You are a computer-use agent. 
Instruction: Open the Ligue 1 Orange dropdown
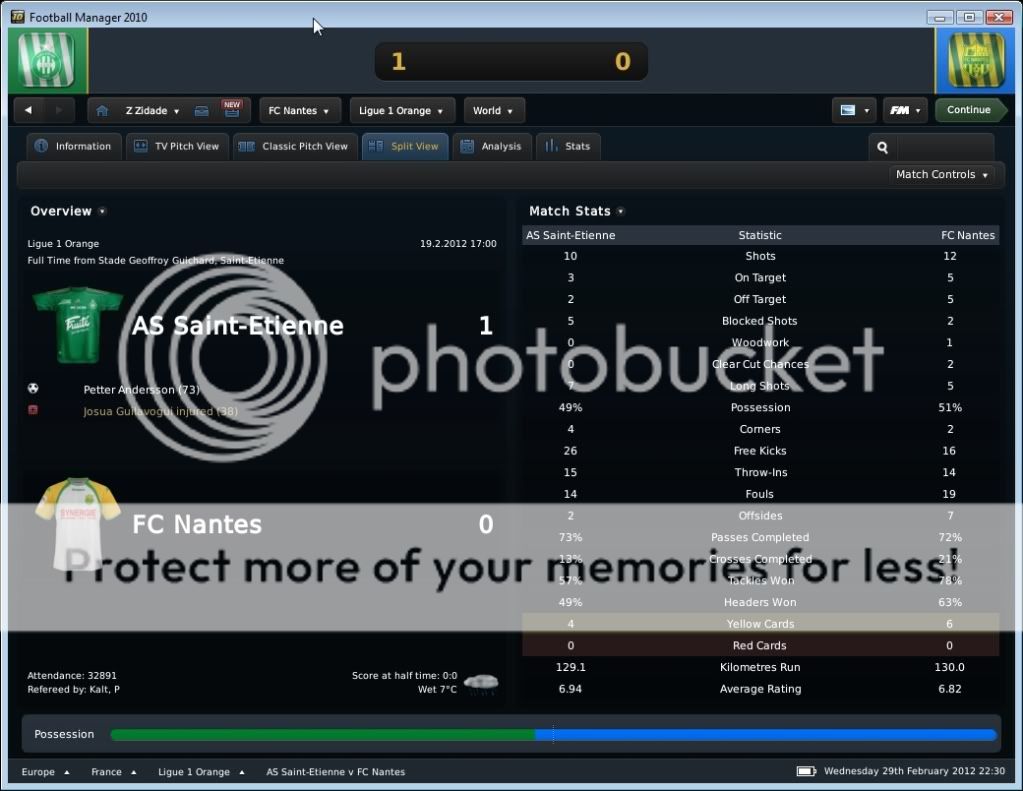[x=401, y=110]
